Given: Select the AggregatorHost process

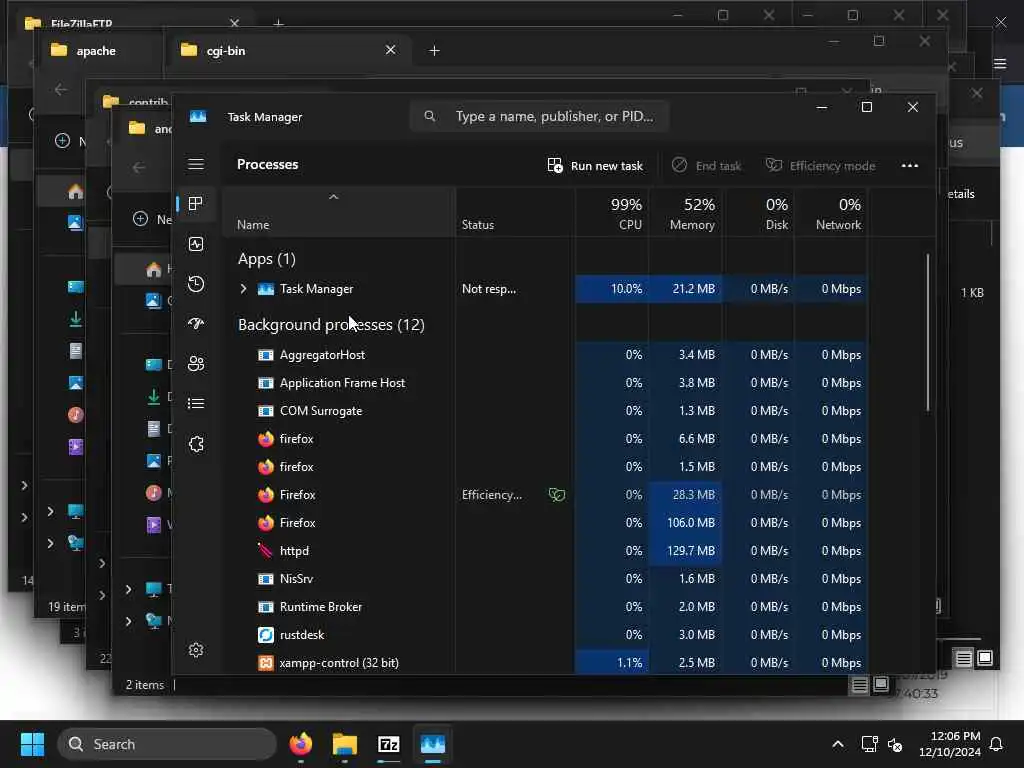Looking at the screenshot, I should 547,355.
